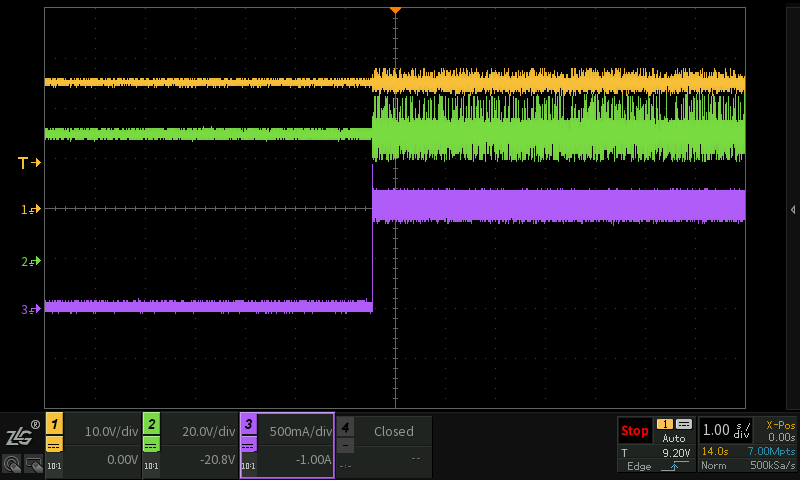Select the 14.0s record time readout
This screenshot has width=800, height=480.
(715, 451)
